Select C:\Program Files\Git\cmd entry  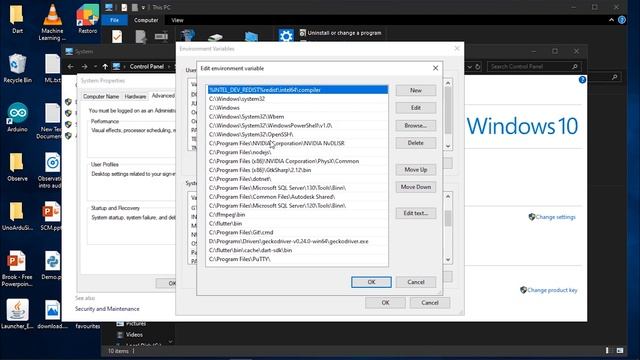click(x=297, y=232)
